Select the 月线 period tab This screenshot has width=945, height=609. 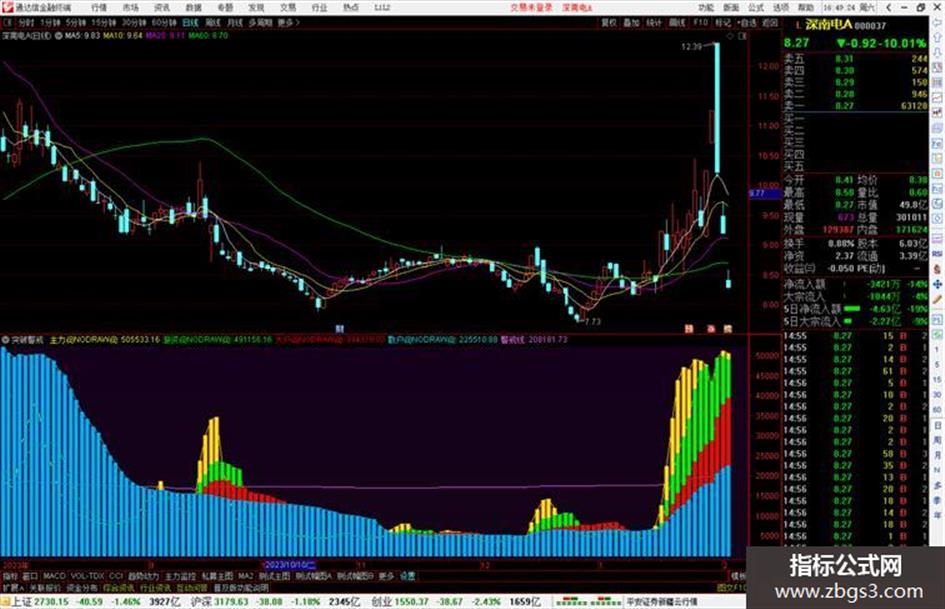(x=234, y=22)
